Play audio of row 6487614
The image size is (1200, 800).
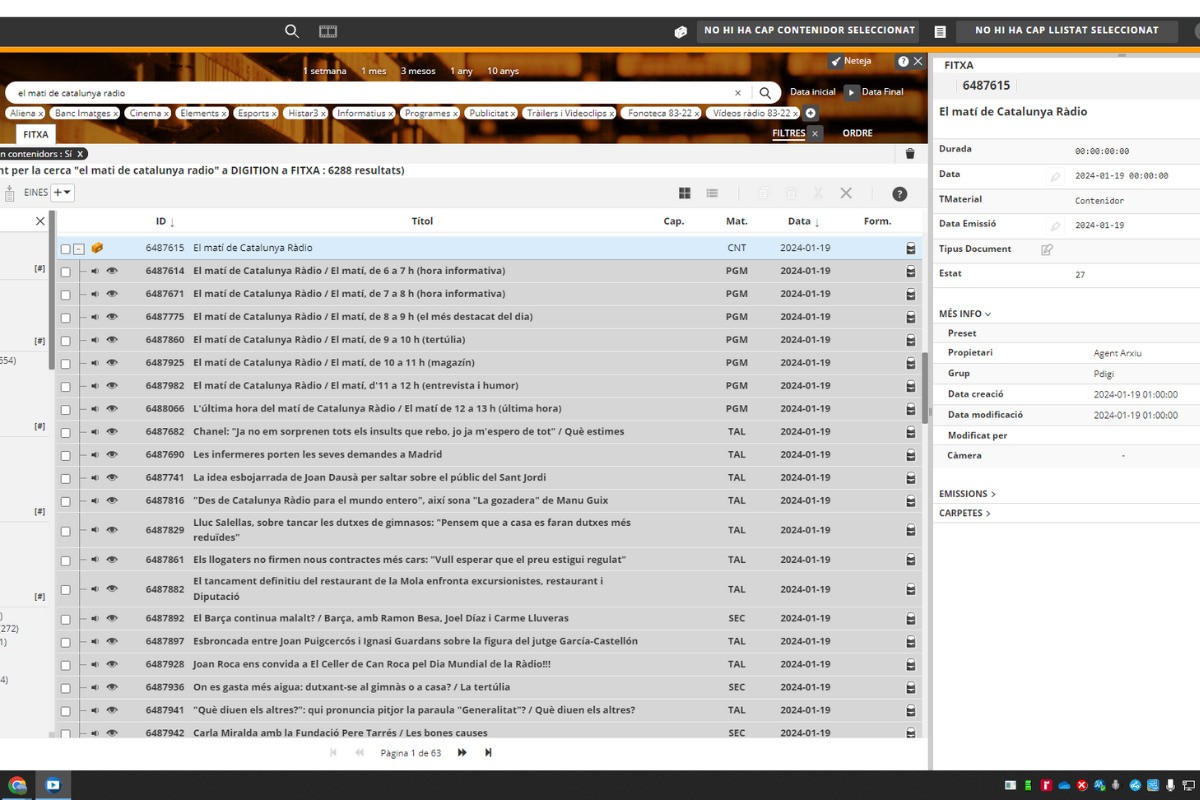tap(95, 271)
